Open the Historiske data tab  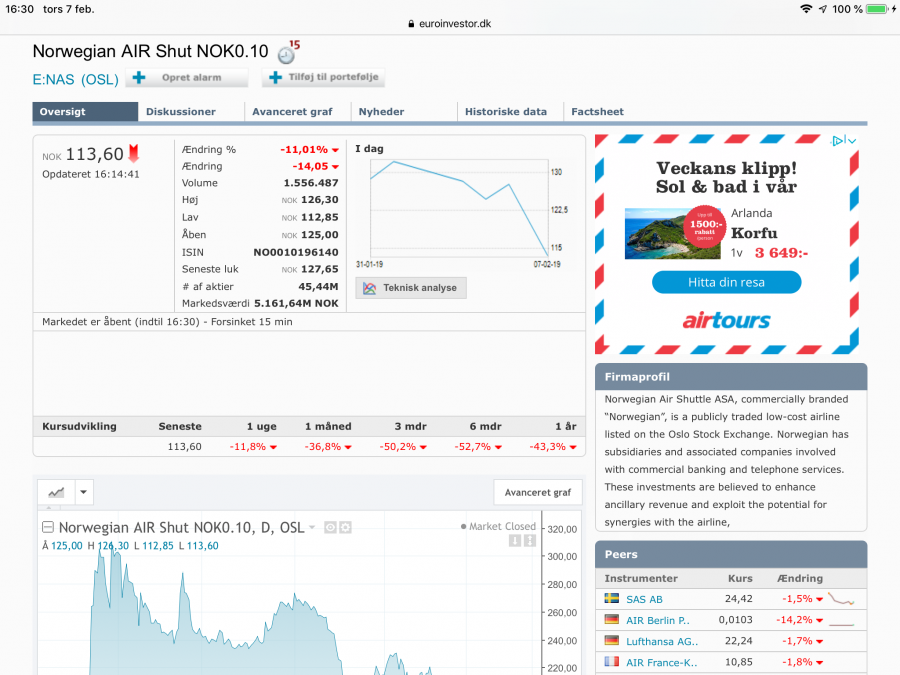[506, 112]
